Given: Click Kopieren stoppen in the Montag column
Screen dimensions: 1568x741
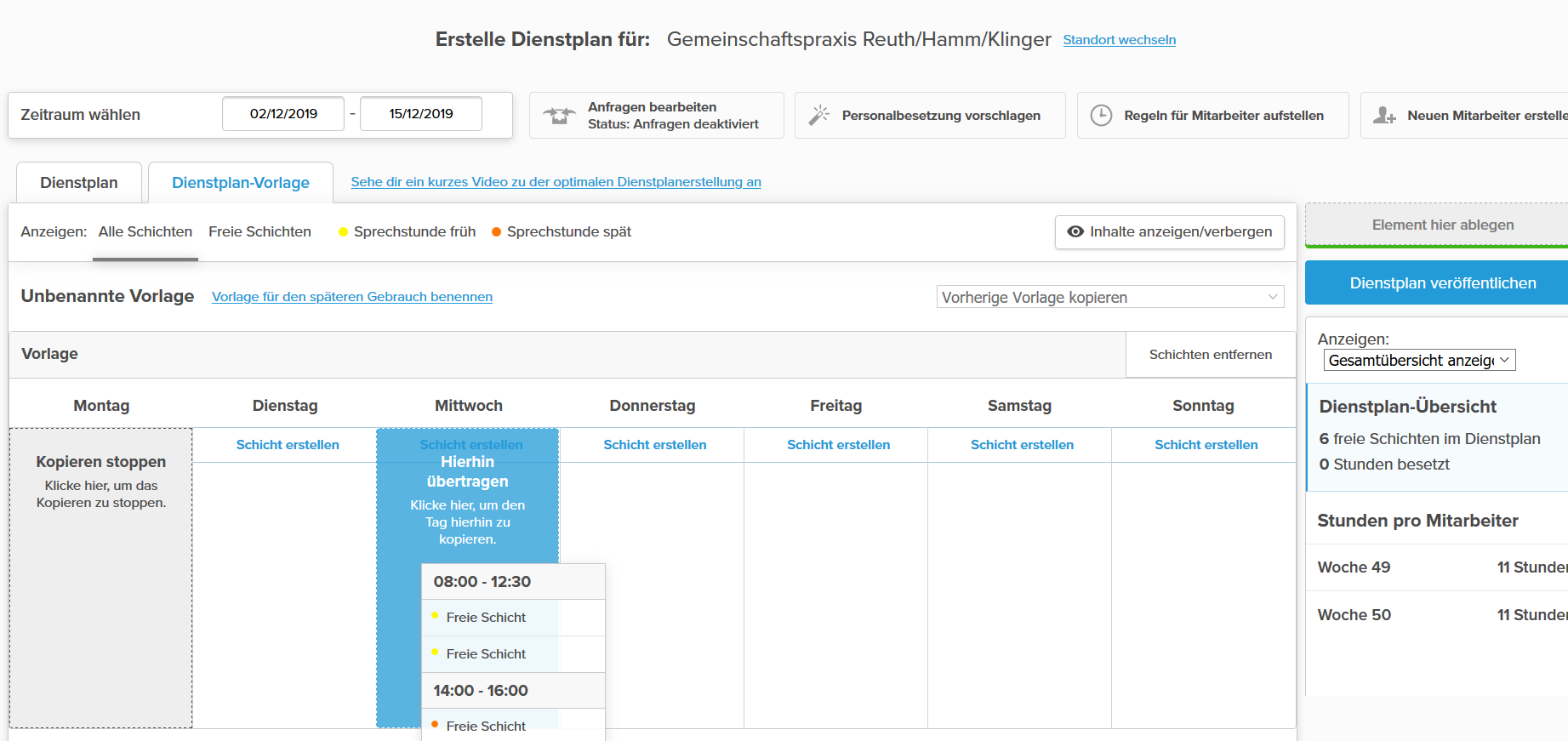Looking at the screenshot, I should (x=101, y=462).
